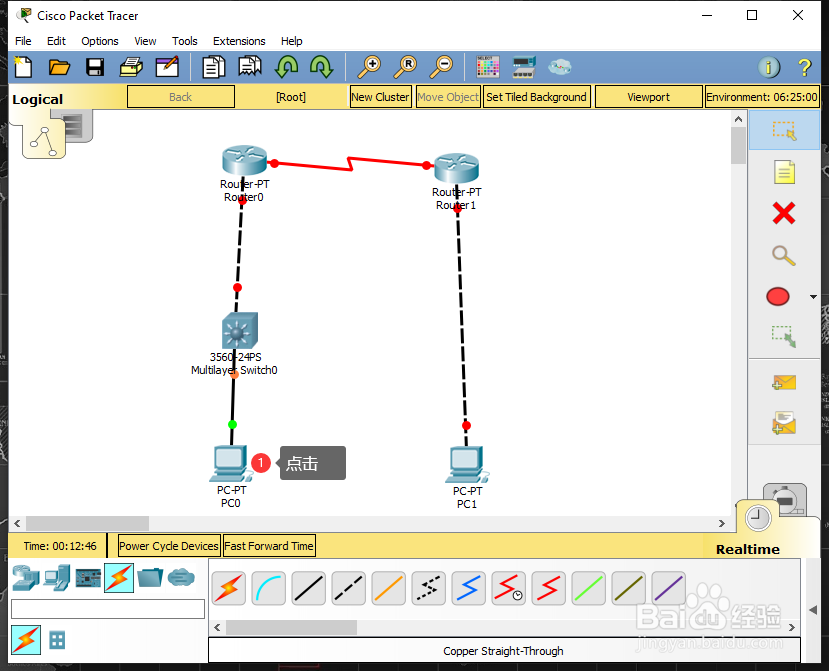This screenshot has height=671, width=829.
Task: Open the info icon at top right
Action: pyautogui.click(x=769, y=67)
